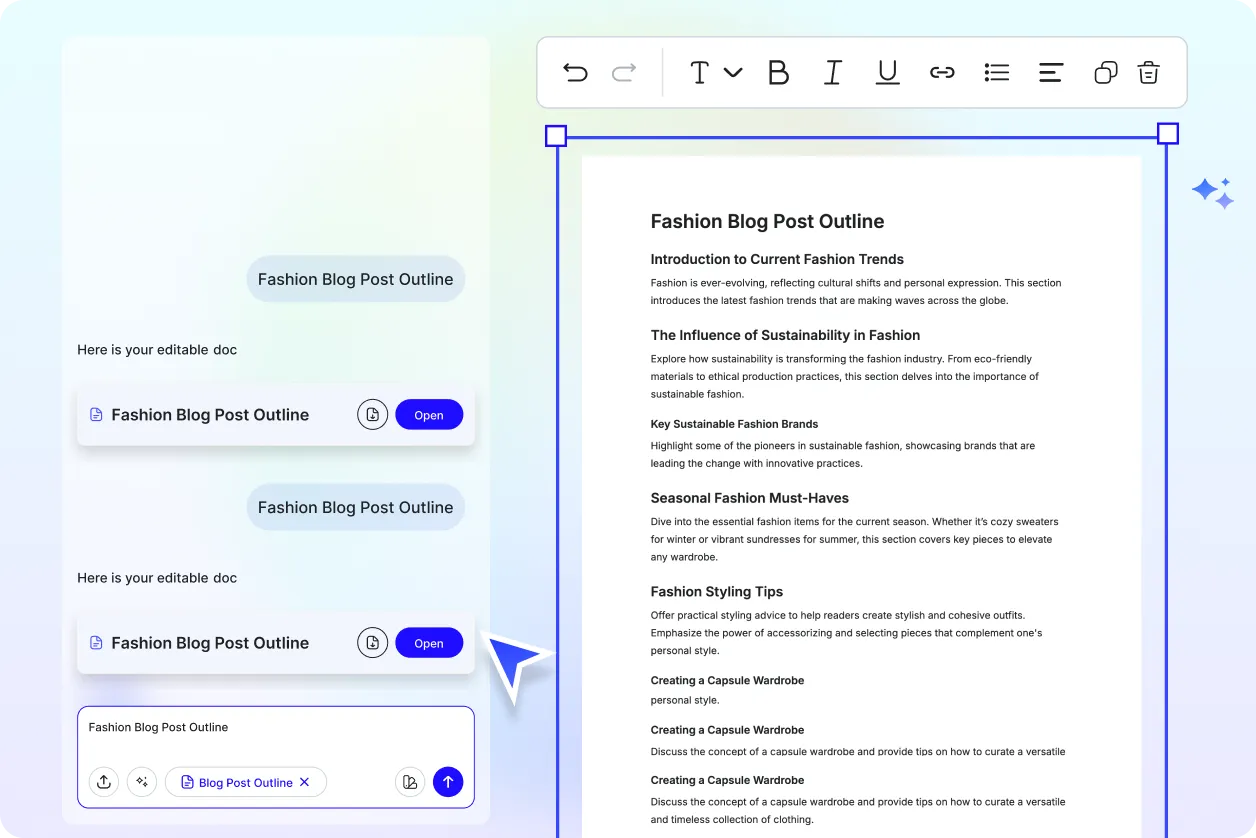The image size is (1256, 838).
Task: Click the document's top-left resize handle
Action: (x=556, y=135)
